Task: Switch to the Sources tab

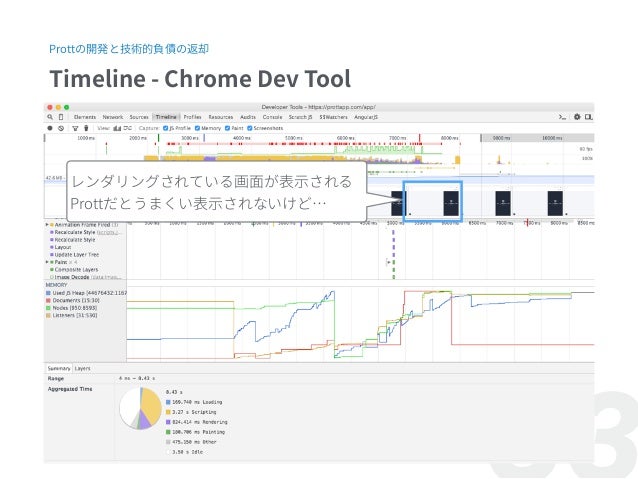Action: 139,117
